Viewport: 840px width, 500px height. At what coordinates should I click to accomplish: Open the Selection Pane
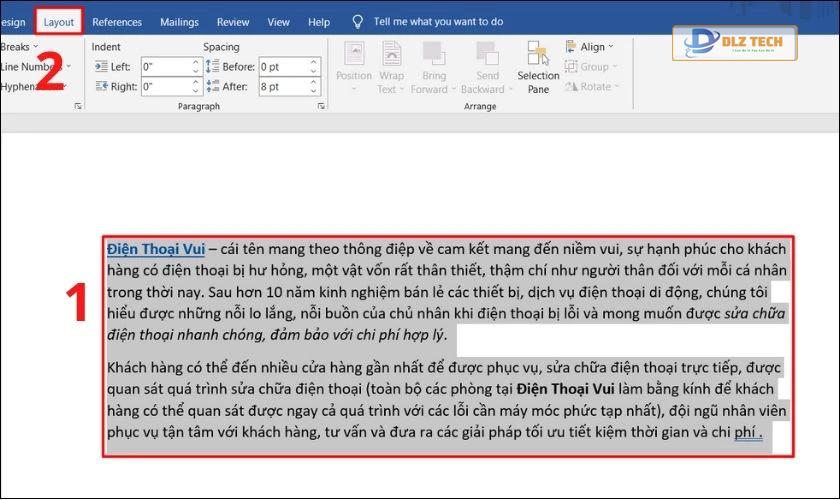[538, 68]
